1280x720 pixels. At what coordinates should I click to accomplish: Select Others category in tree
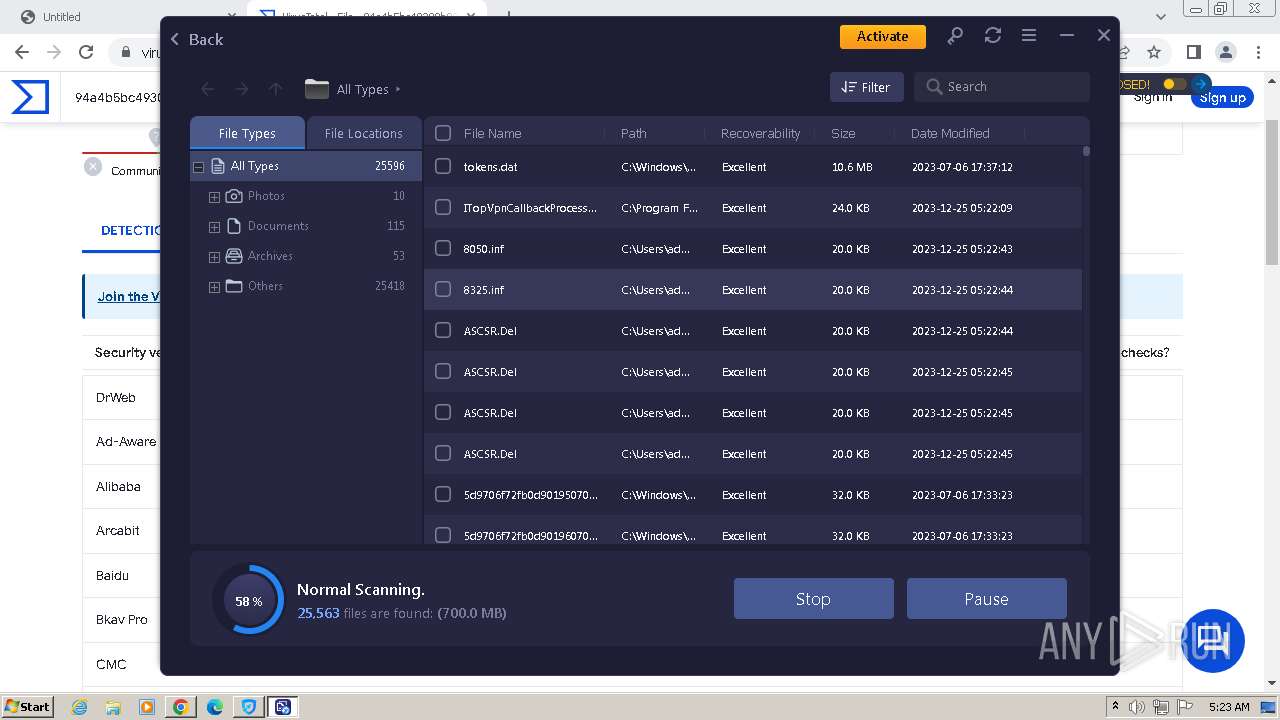[265, 286]
